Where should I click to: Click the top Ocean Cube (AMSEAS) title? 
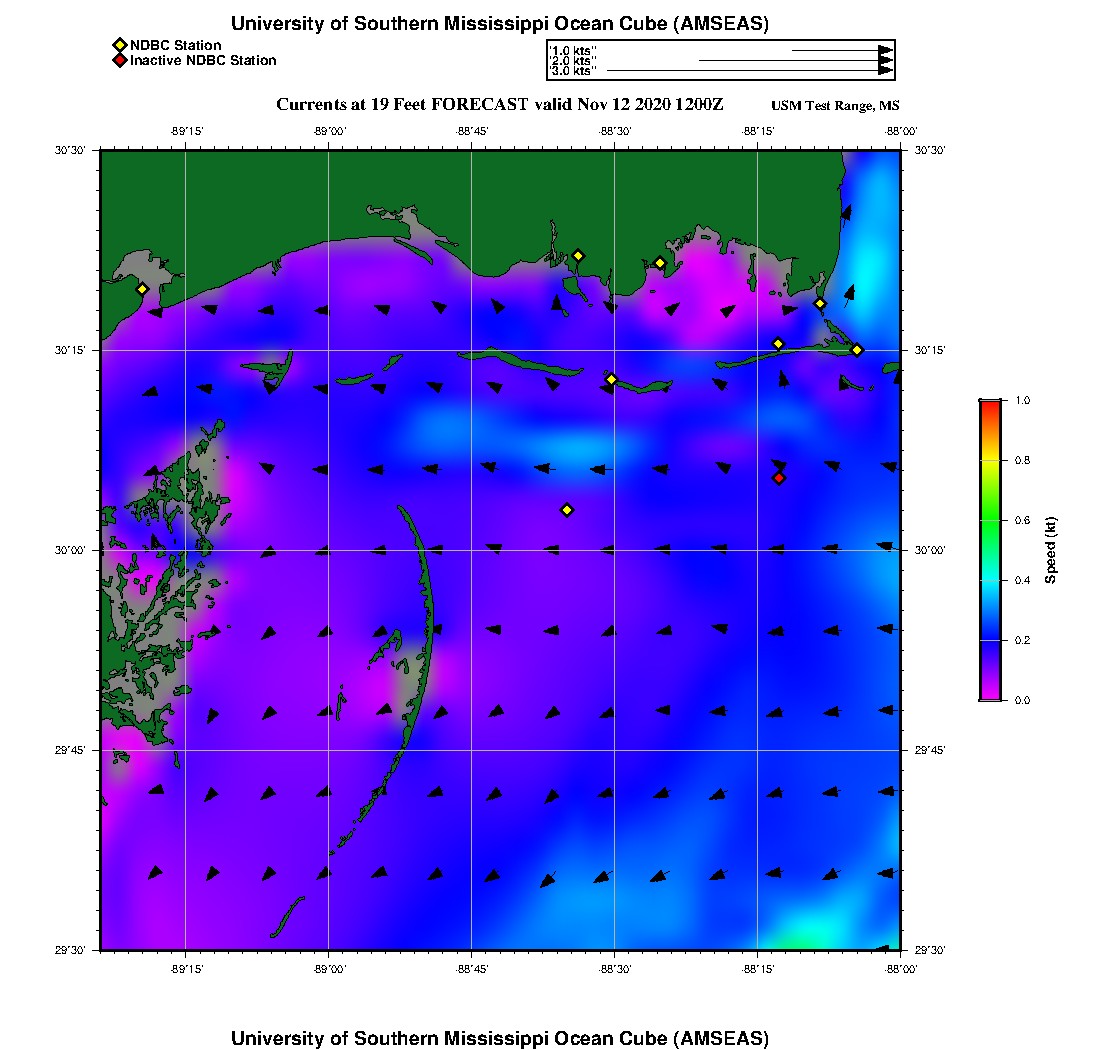pyautogui.click(x=500, y=23)
